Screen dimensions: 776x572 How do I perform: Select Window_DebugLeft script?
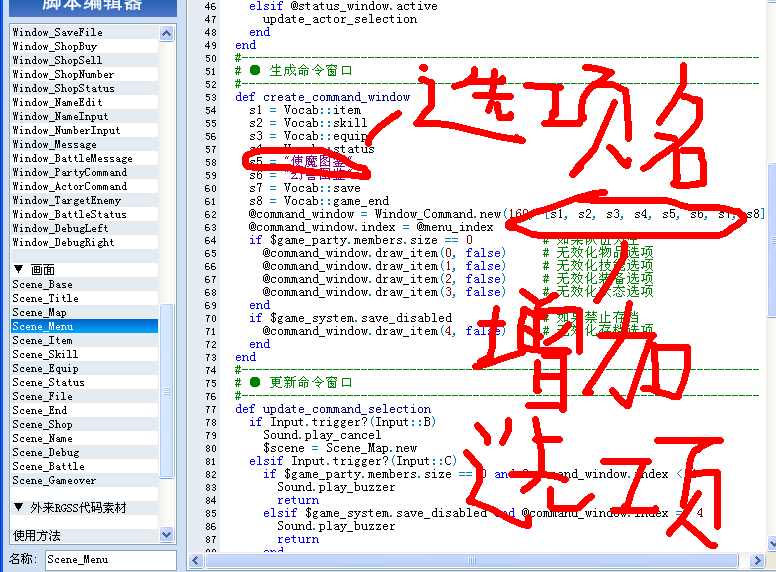84,228
